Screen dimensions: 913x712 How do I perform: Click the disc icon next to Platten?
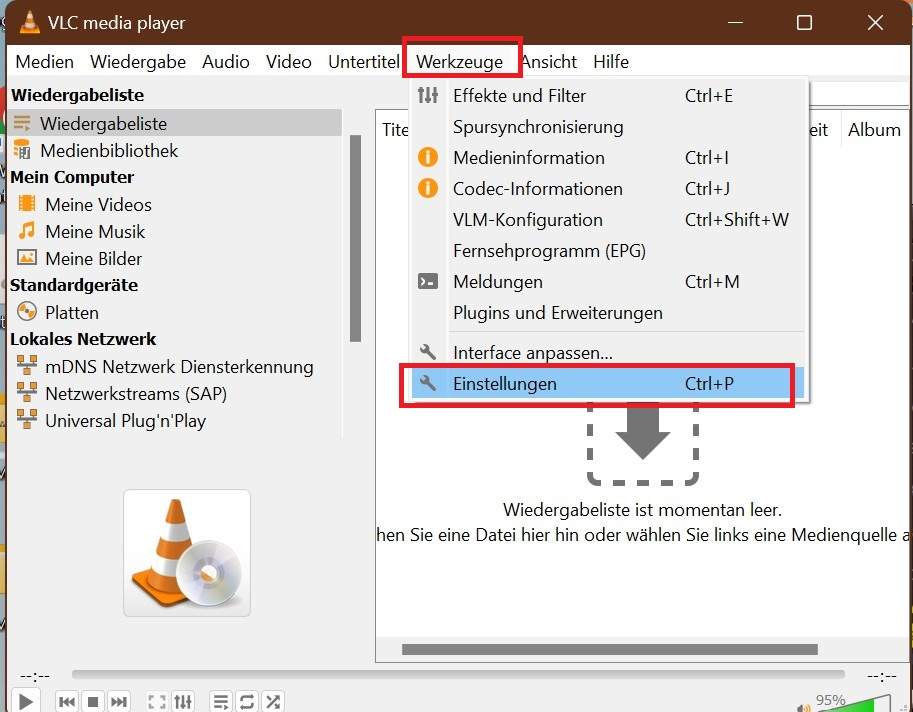(x=27, y=311)
